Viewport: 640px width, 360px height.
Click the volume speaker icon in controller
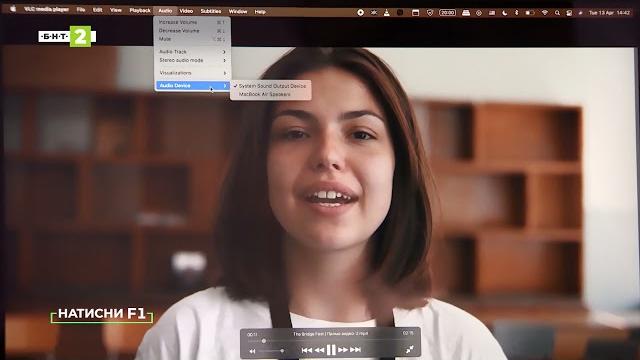point(252,351)
